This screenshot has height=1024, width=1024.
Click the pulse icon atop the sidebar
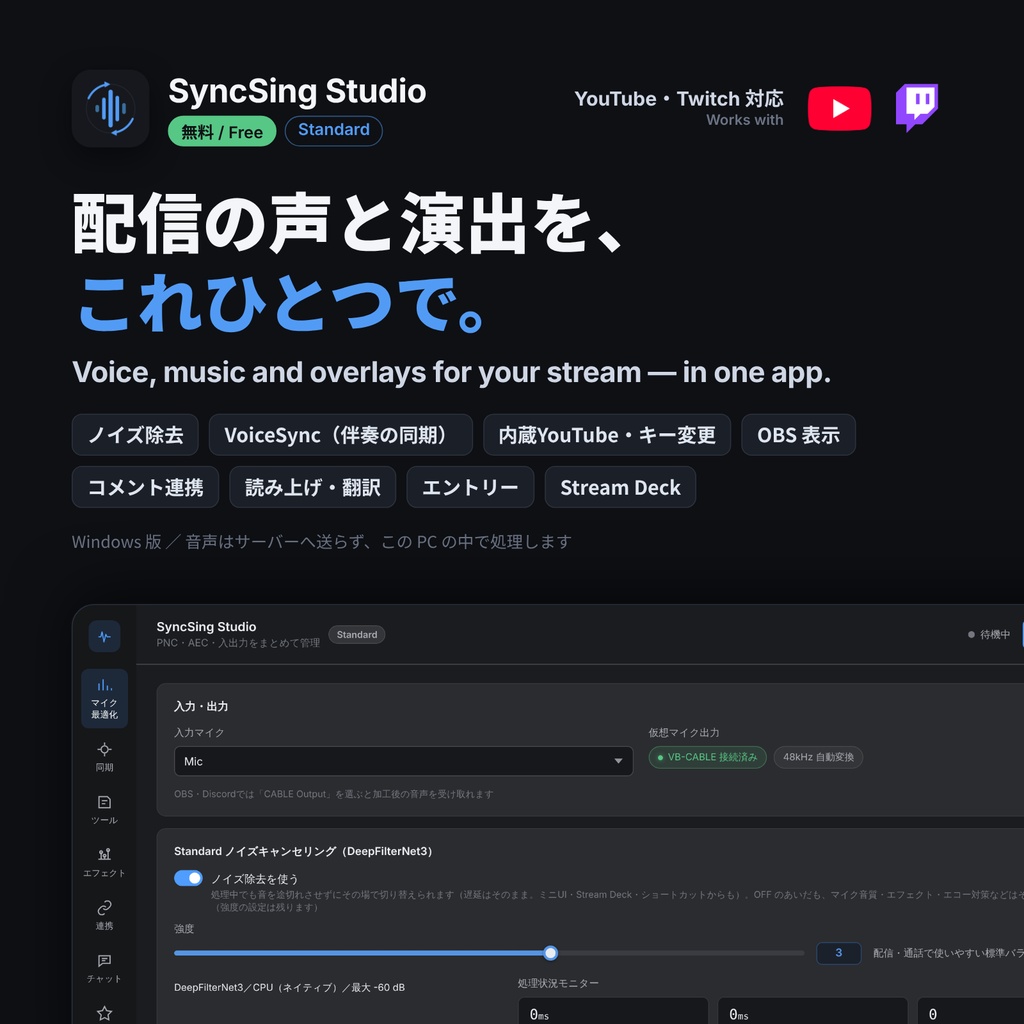104,636
